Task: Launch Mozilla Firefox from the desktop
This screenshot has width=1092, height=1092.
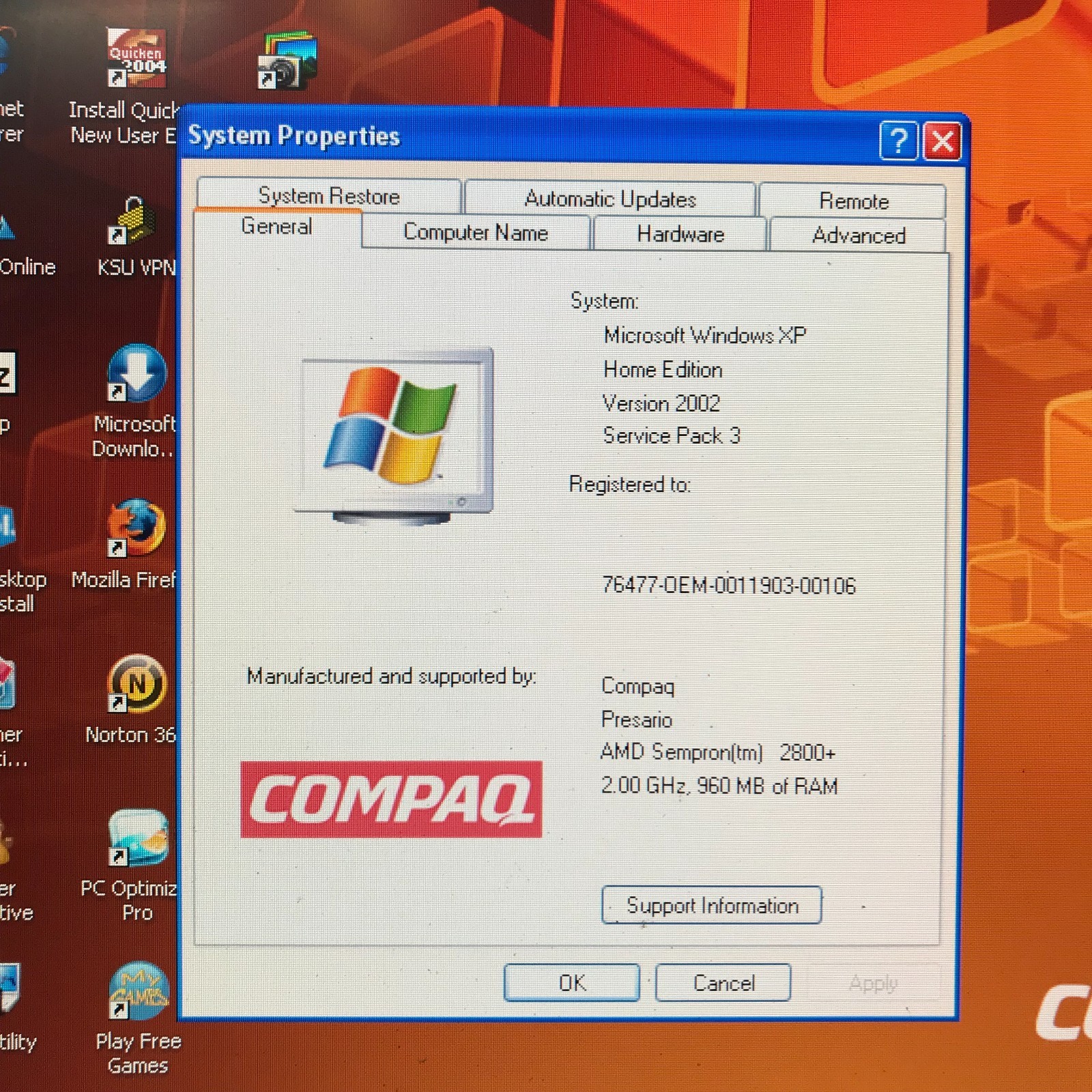Action: pyautogui.click(x=136, y=529)
